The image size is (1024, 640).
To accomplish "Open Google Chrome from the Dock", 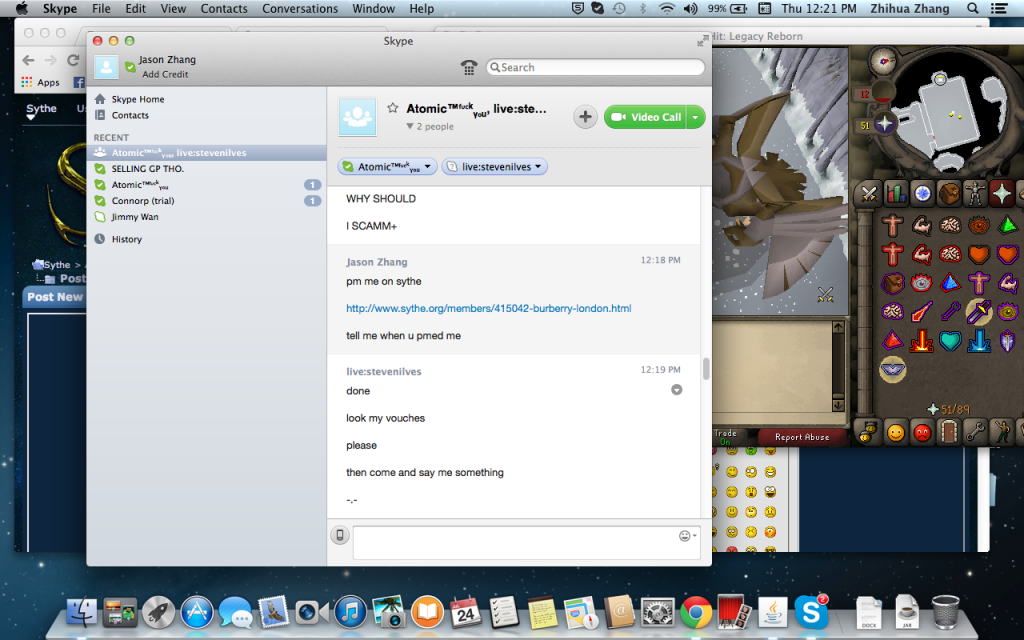I will pyautogui.click(x=696, y=613).
